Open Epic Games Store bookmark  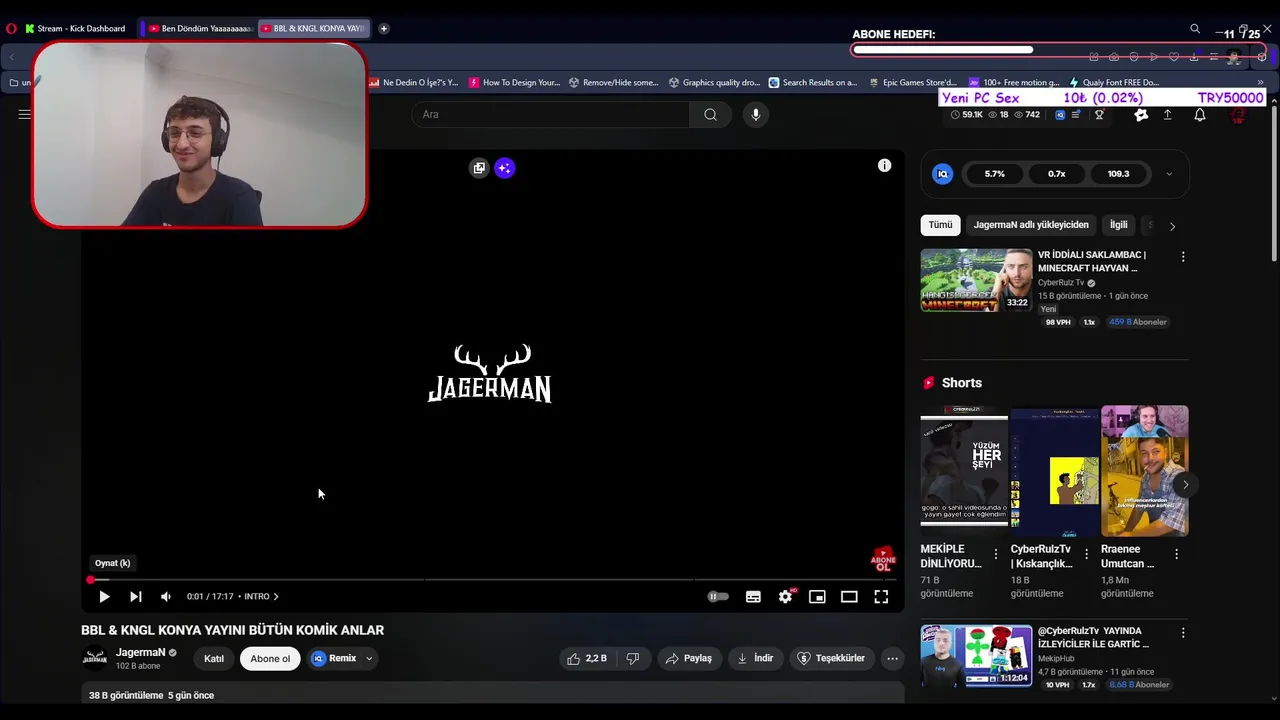(912, 82)
